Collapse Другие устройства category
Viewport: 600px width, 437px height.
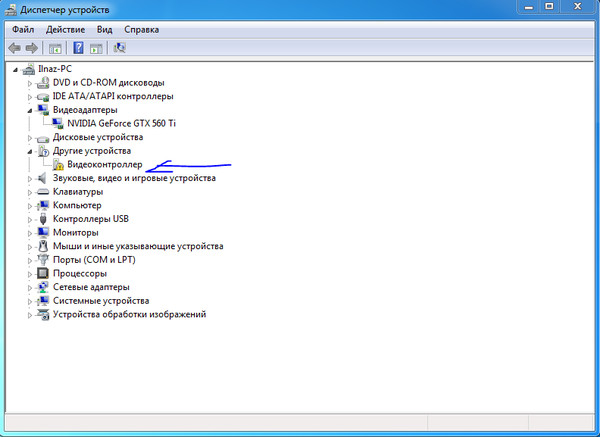(x=30, y=152)
